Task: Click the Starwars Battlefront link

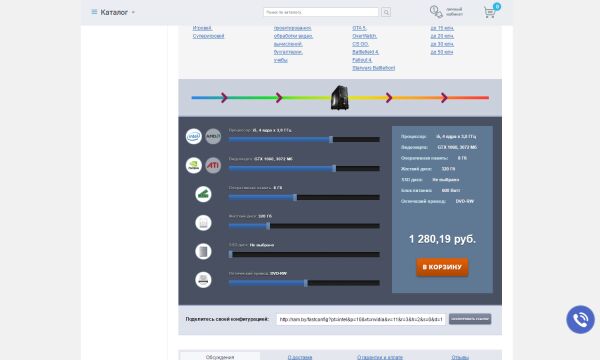Action: point(373,68)
